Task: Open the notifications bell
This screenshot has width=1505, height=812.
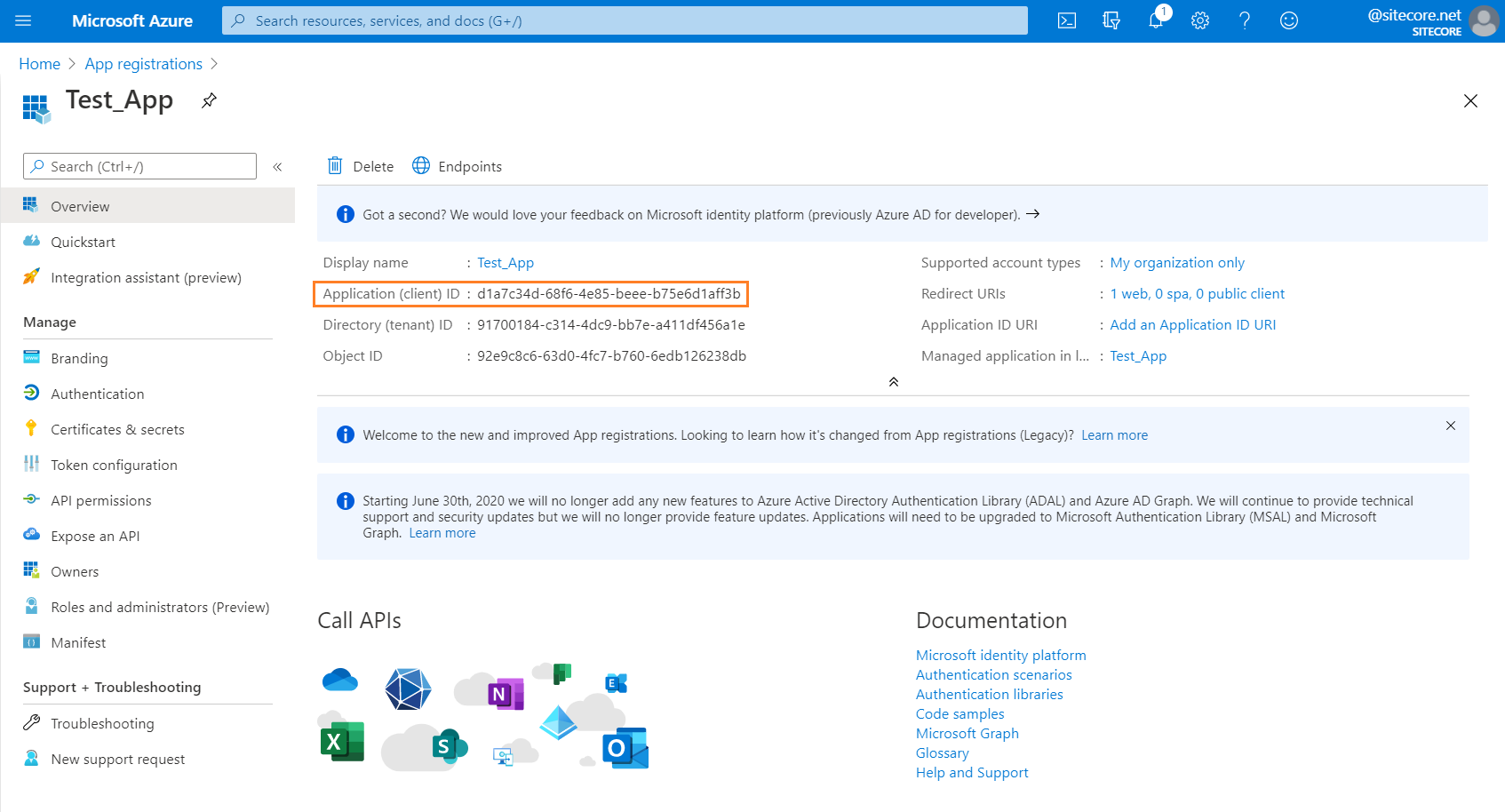Action: (x=1156, y=20)
